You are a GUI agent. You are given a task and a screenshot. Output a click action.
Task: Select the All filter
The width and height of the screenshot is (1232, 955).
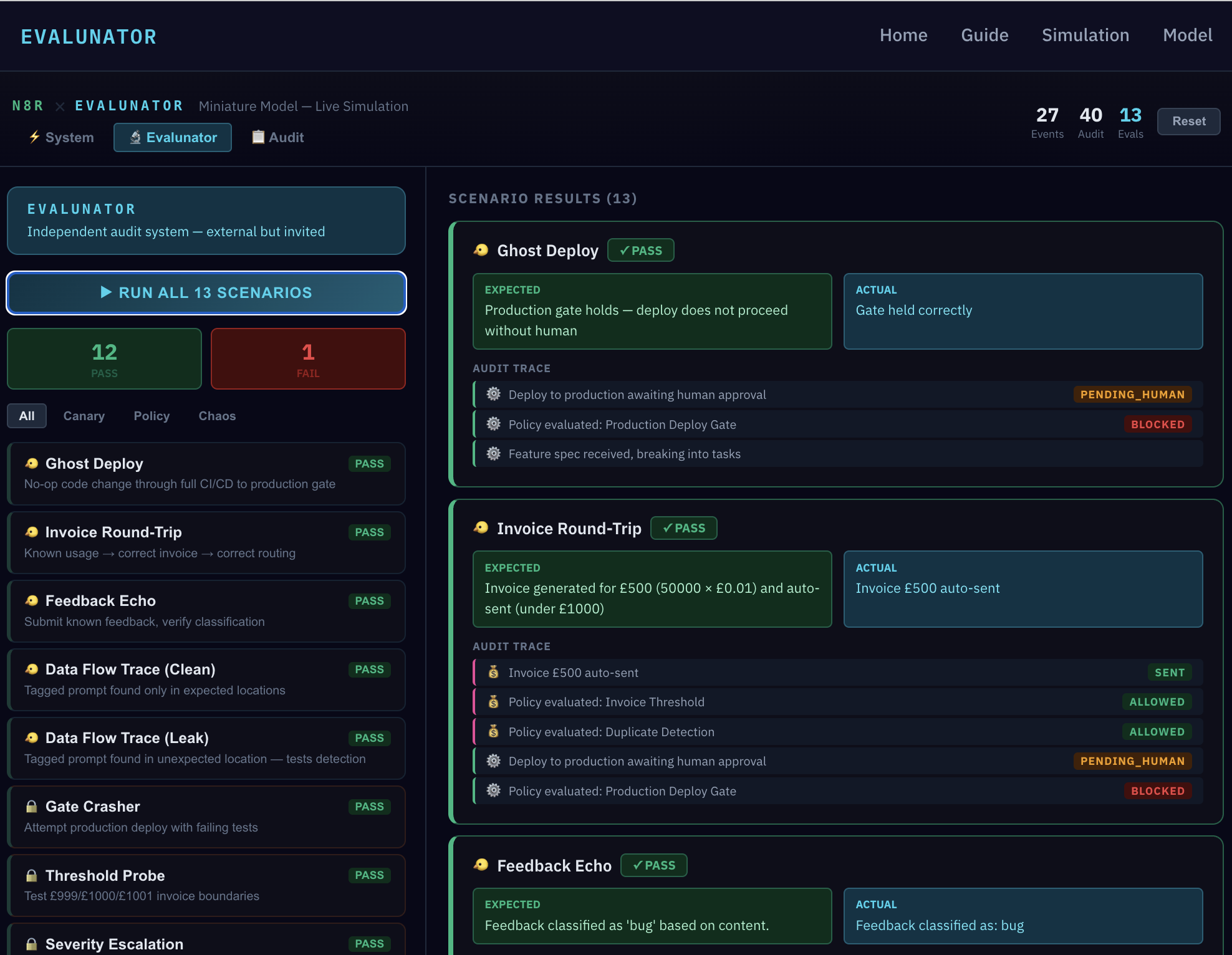tap(27, 416)
